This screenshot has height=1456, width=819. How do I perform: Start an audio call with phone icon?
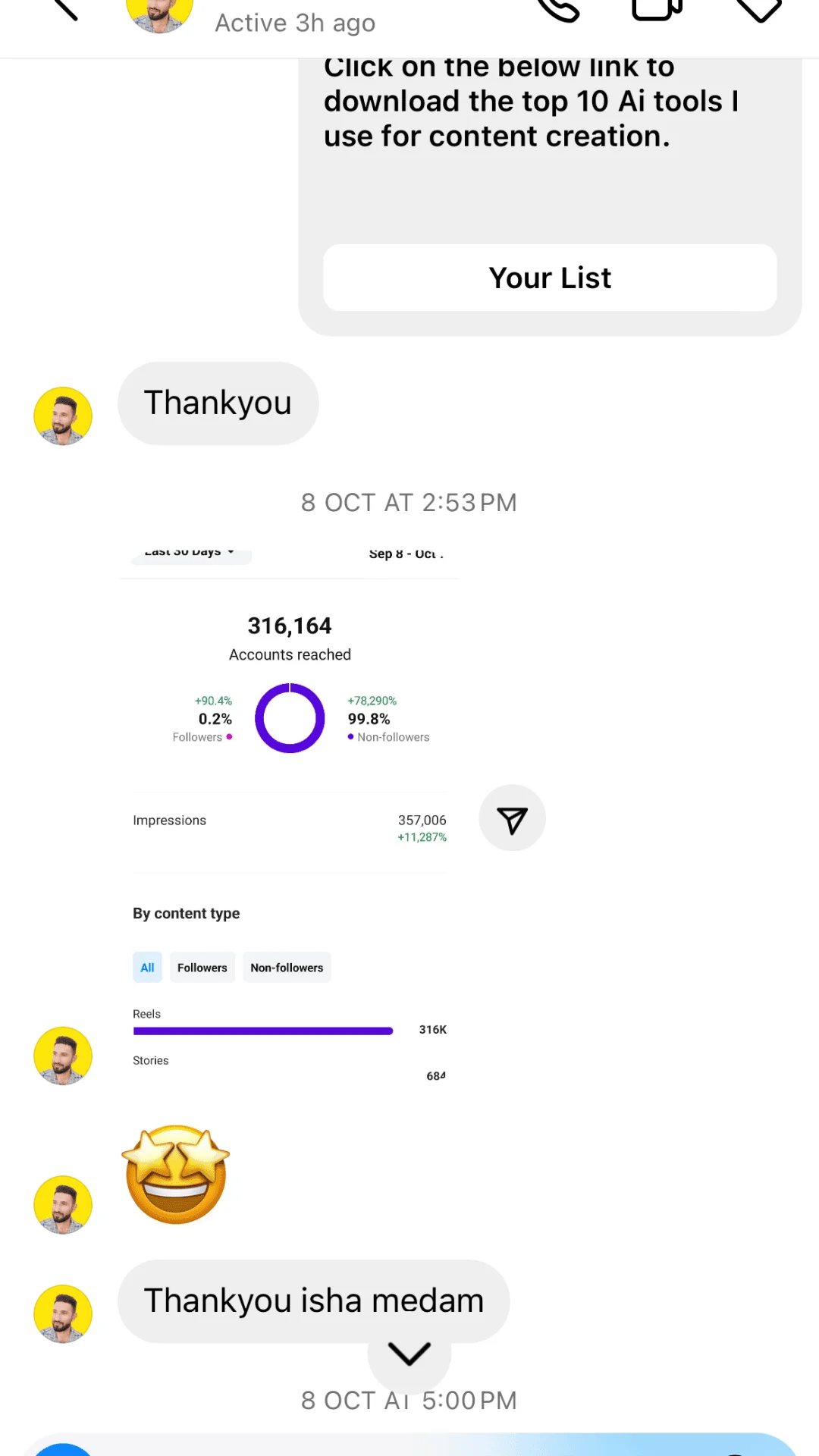click(557, 9)
